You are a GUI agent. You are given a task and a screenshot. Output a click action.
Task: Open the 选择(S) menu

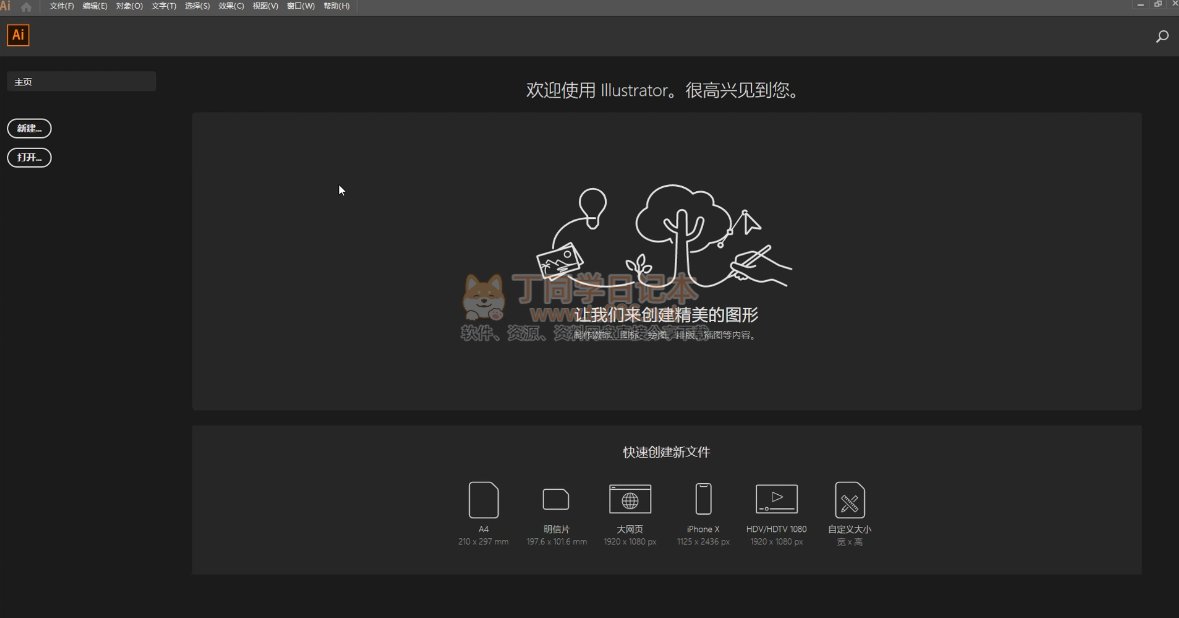(x=197, y=6)
